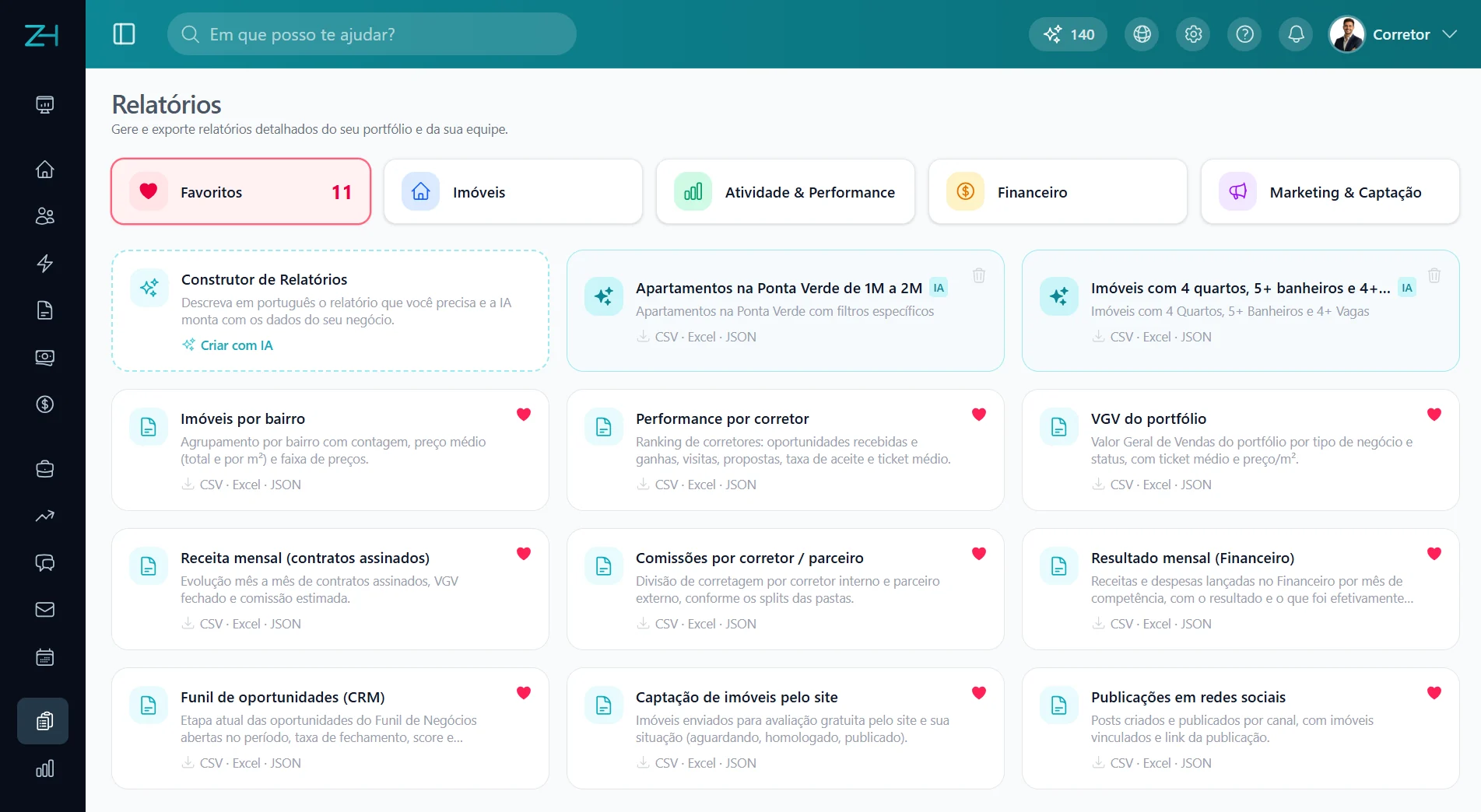Unfavorite Imóveis por bairro report

coord(524,415)
